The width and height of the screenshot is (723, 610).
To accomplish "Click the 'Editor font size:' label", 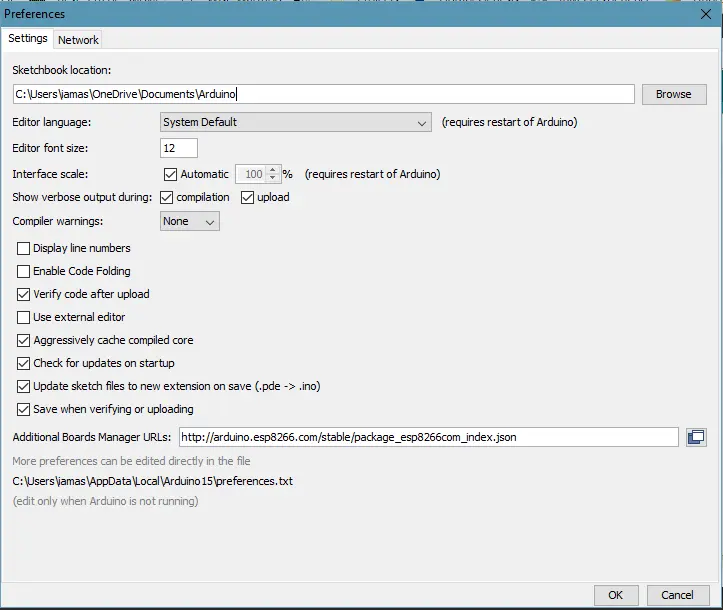I will coord(50,148).
